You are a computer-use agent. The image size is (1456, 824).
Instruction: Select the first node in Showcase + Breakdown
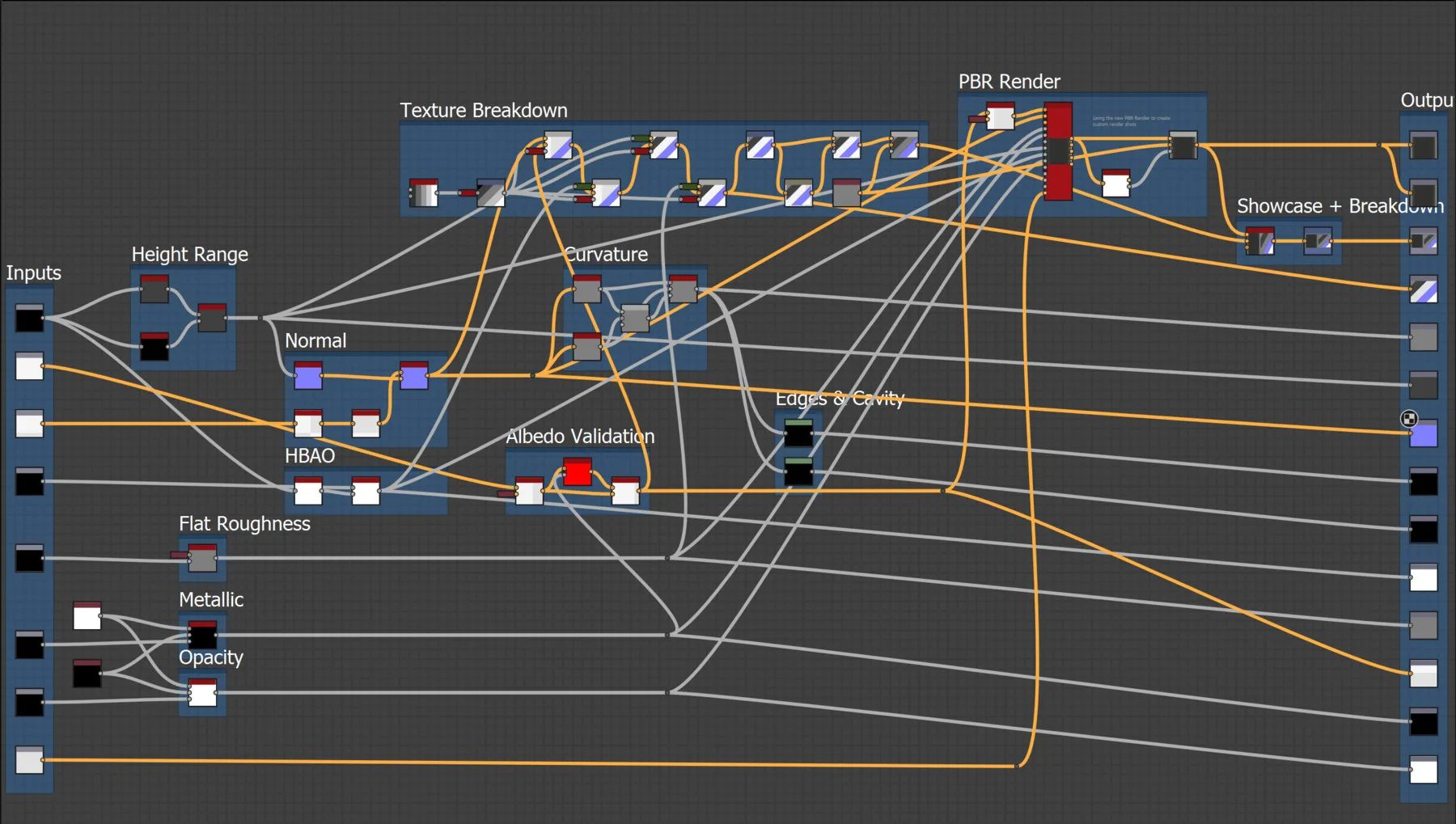coord(1260,241)
